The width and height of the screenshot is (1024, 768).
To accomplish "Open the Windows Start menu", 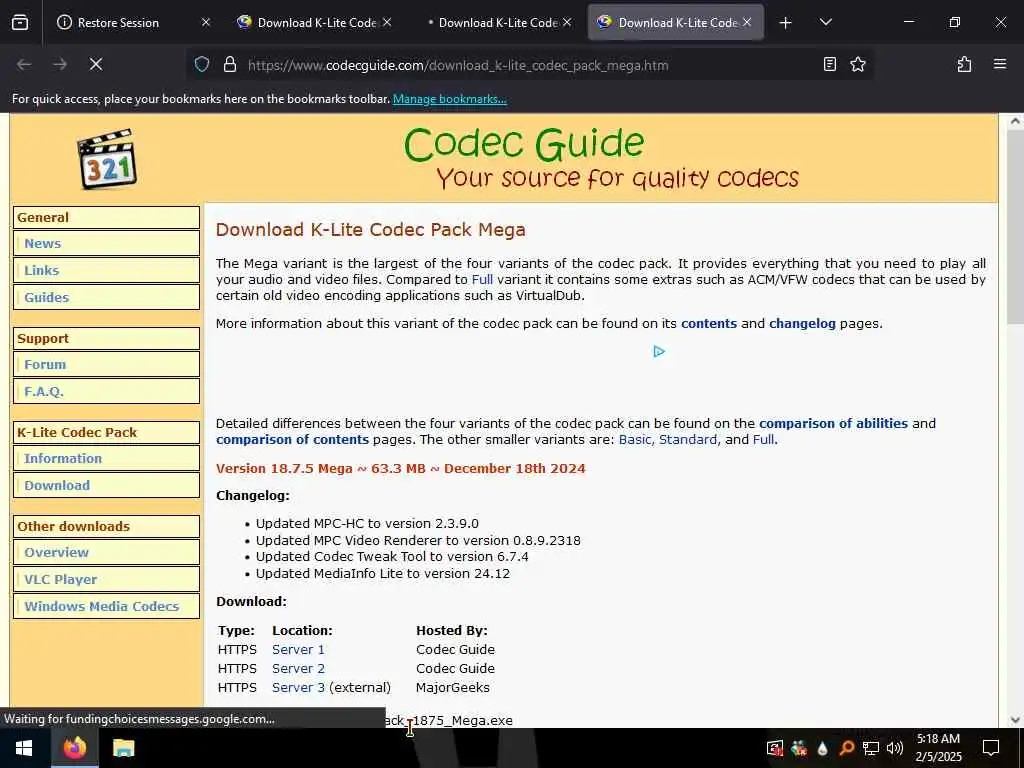I will click(x=25, y=748).
